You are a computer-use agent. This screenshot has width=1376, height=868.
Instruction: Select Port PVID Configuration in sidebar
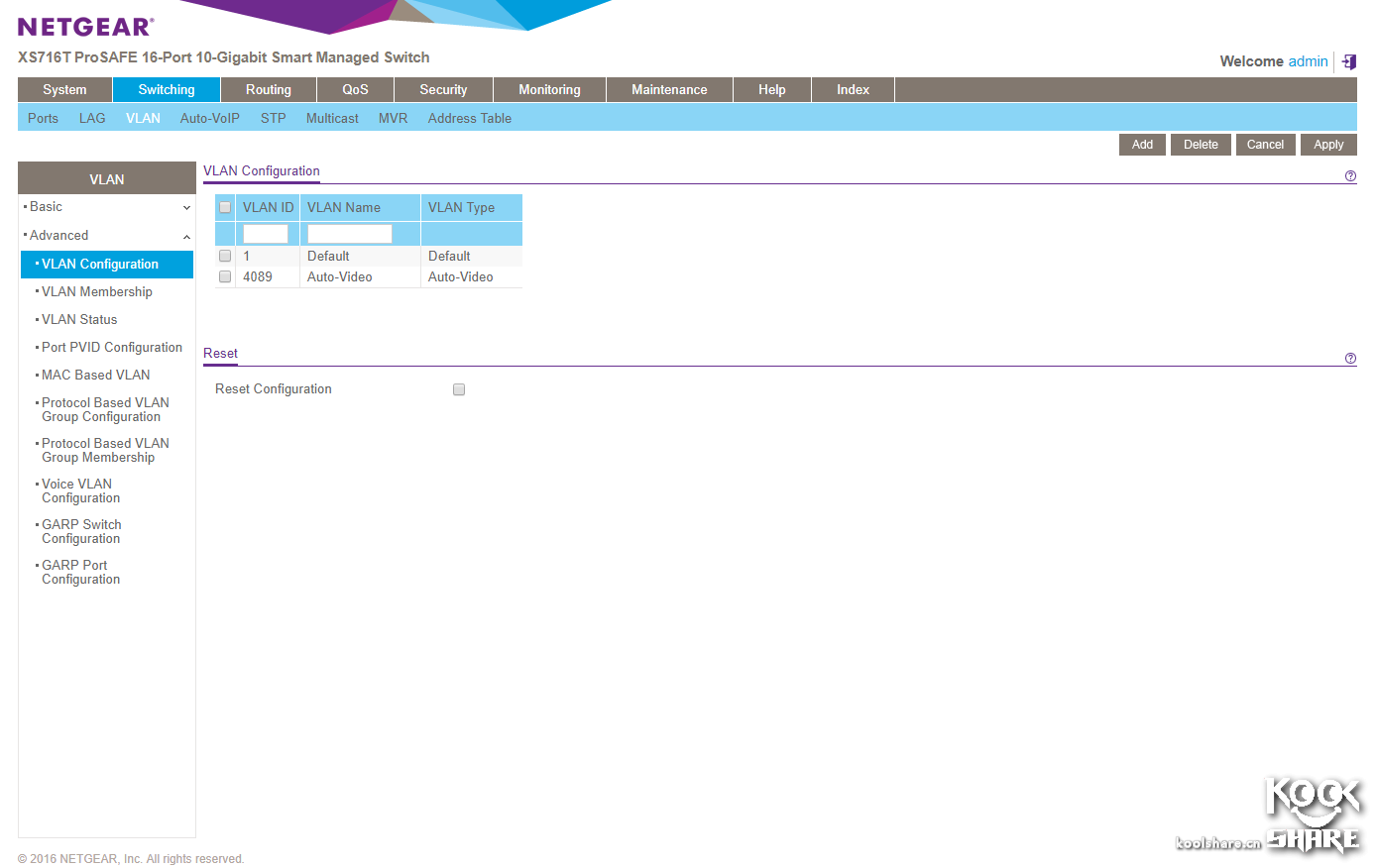tap(112, 348)
